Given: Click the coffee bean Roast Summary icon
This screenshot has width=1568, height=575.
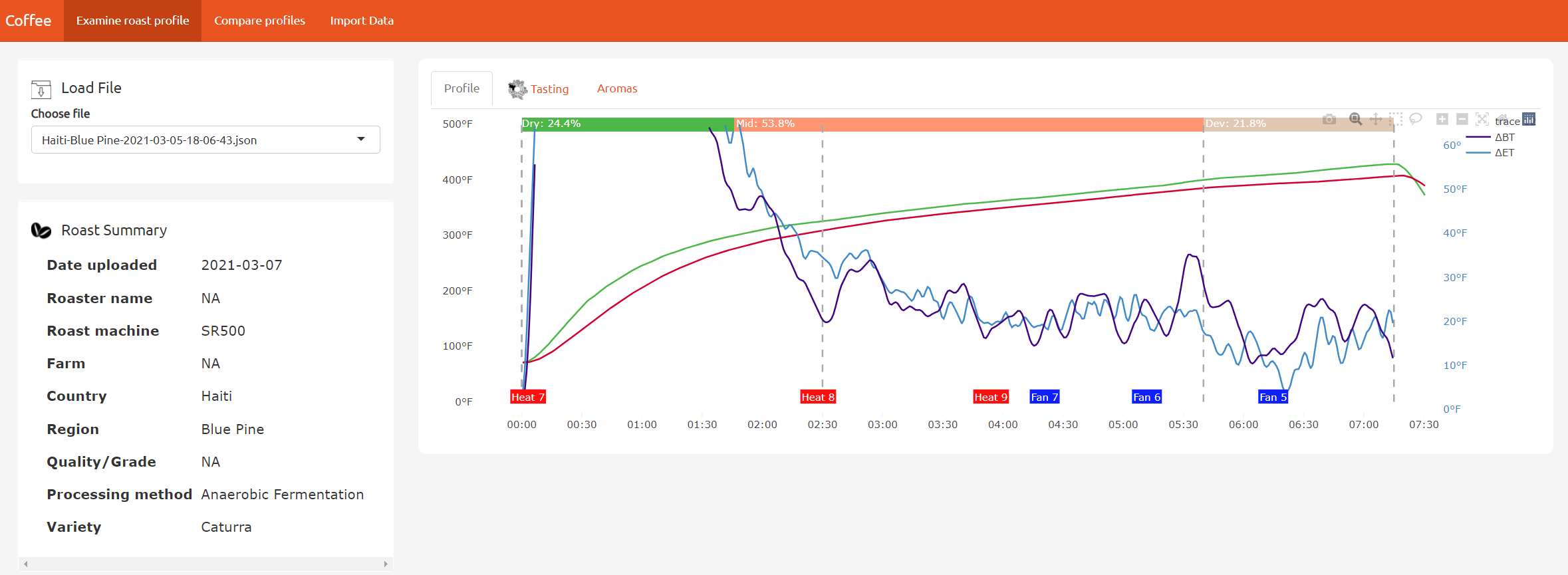Looking at the screenshot, I should [x=41, y=231].
